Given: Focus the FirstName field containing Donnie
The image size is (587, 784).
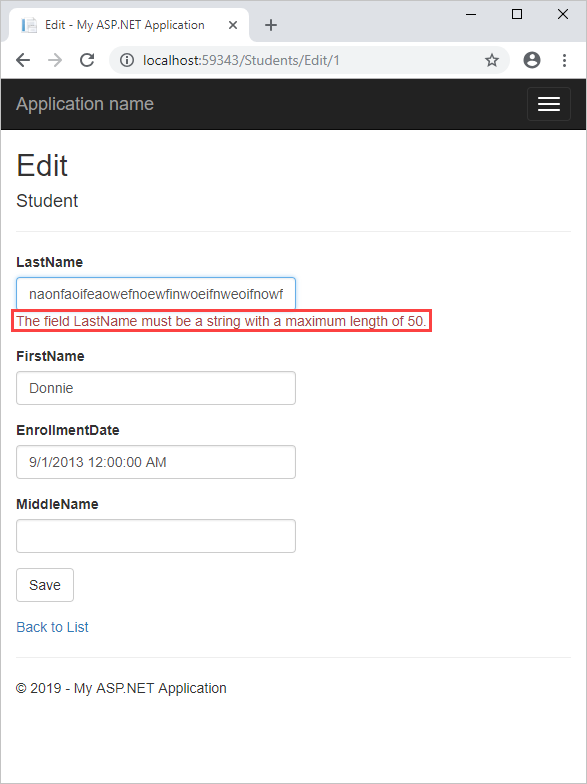Looking at the screenshot, I should (156, 388).
